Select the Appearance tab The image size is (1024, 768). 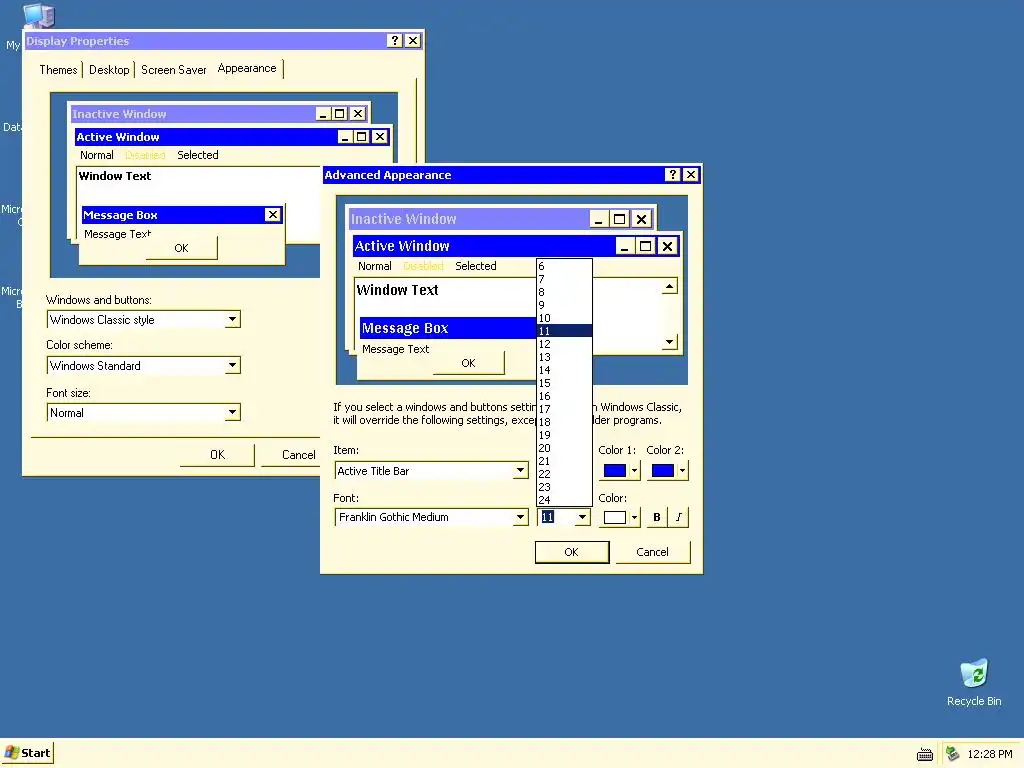247,68
